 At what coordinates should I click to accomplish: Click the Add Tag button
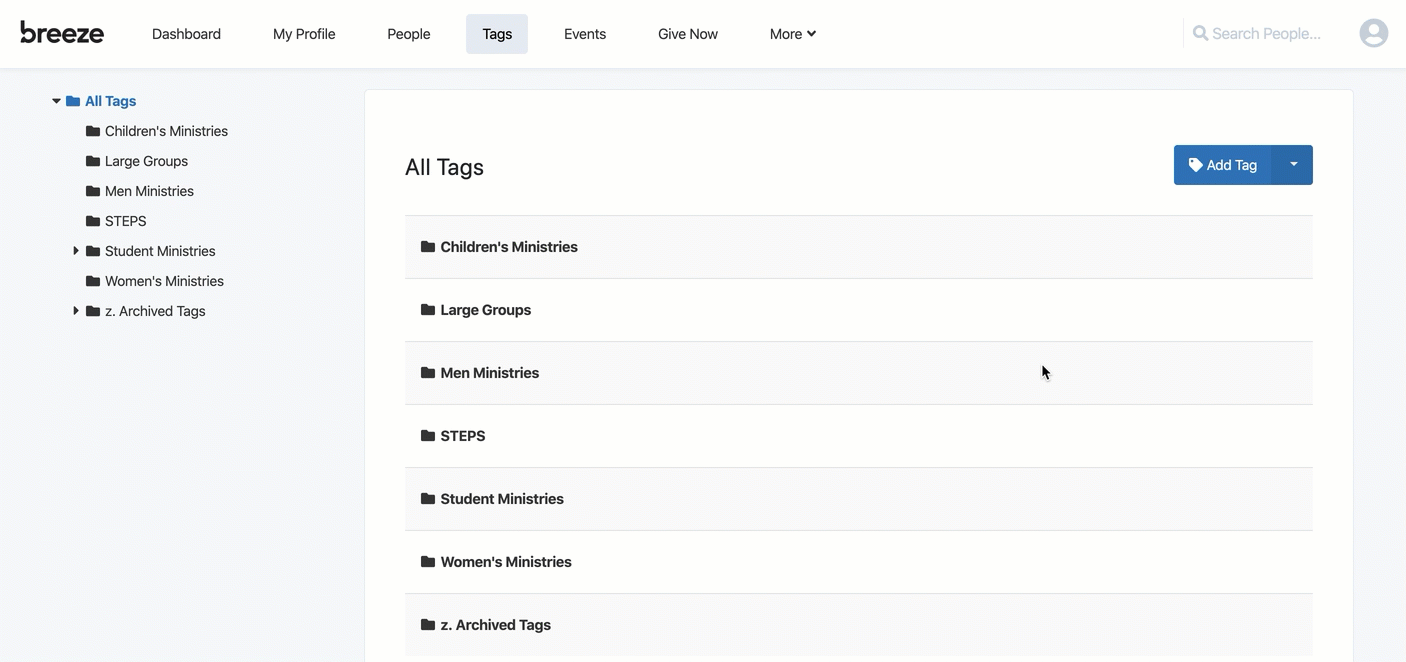1223,165
